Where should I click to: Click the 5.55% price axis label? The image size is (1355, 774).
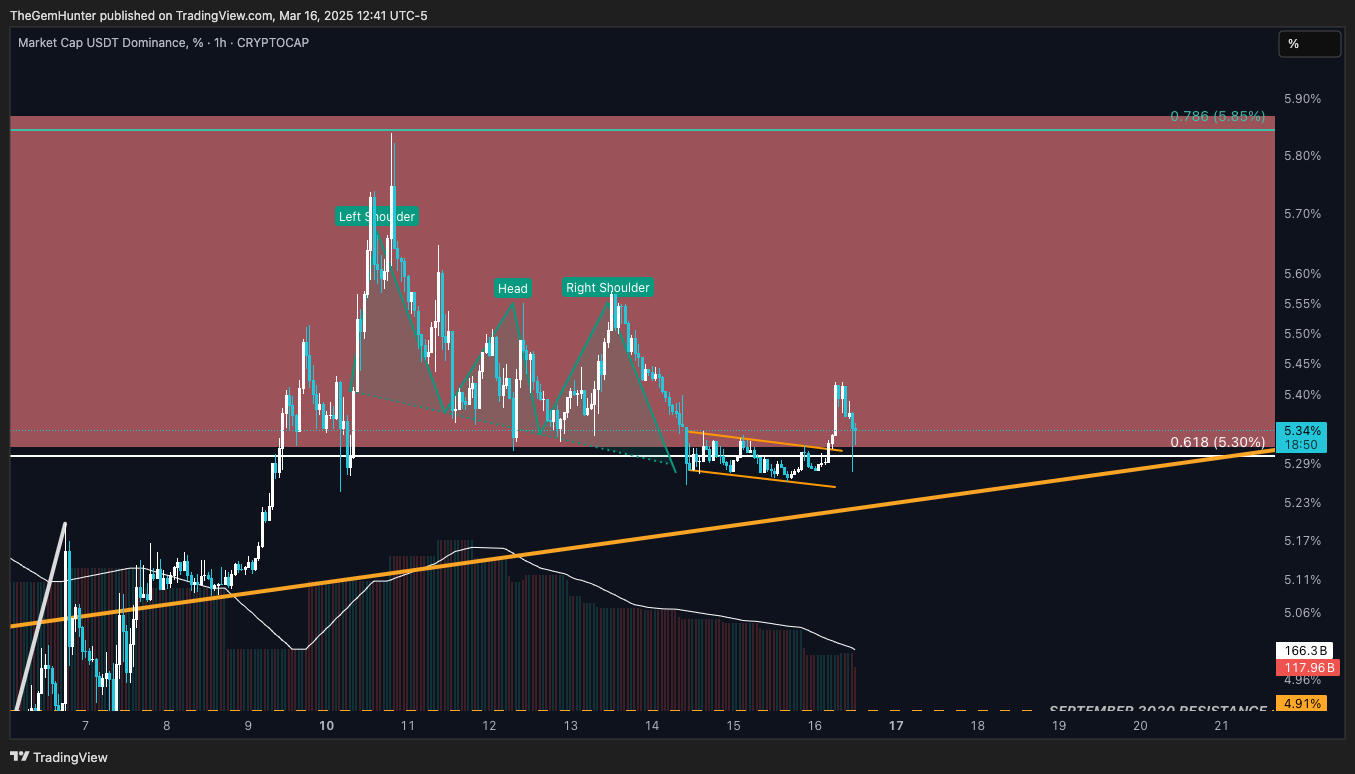(1302, 303)
